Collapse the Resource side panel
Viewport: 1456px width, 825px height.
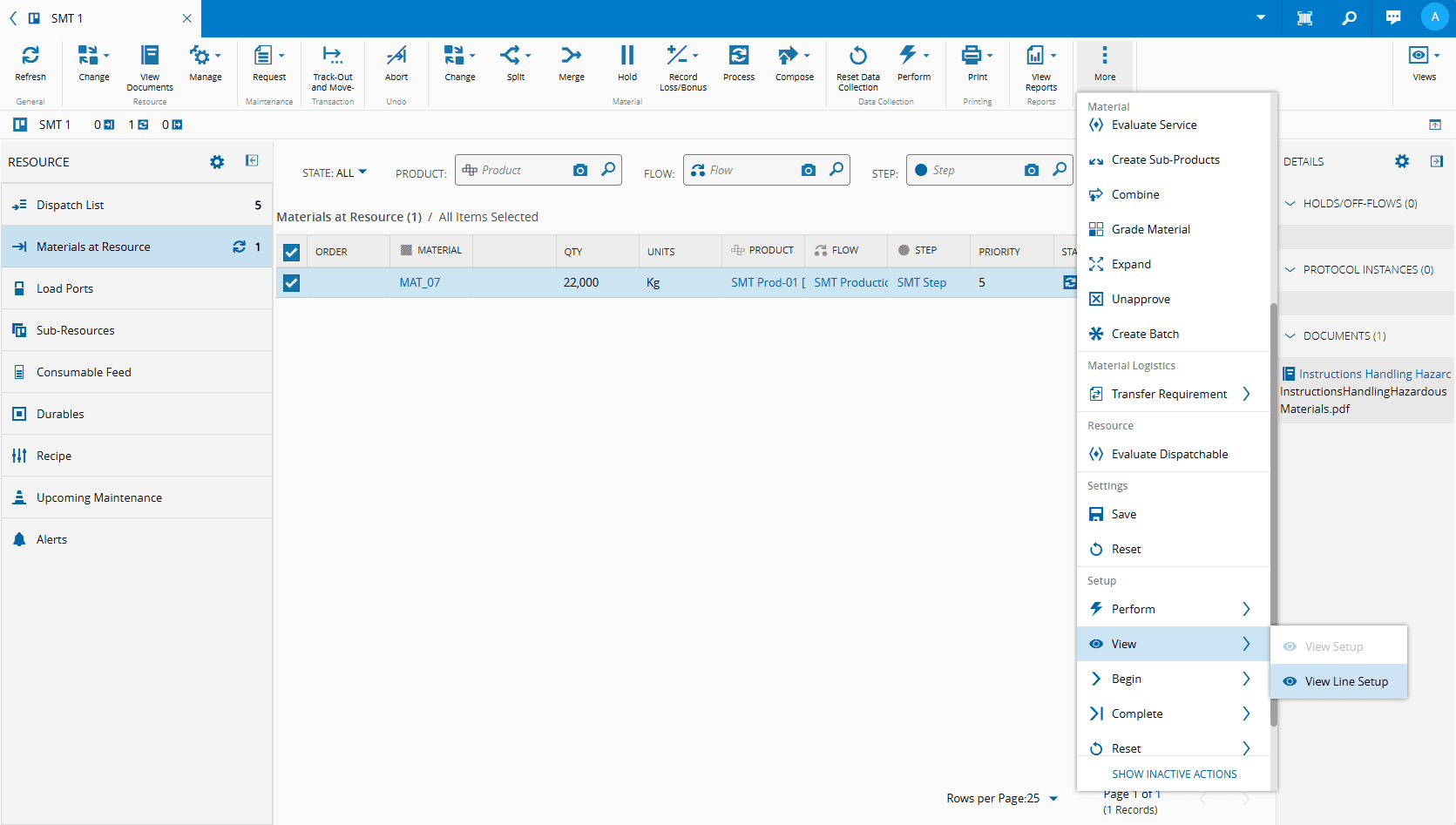[x=252, y=161]
